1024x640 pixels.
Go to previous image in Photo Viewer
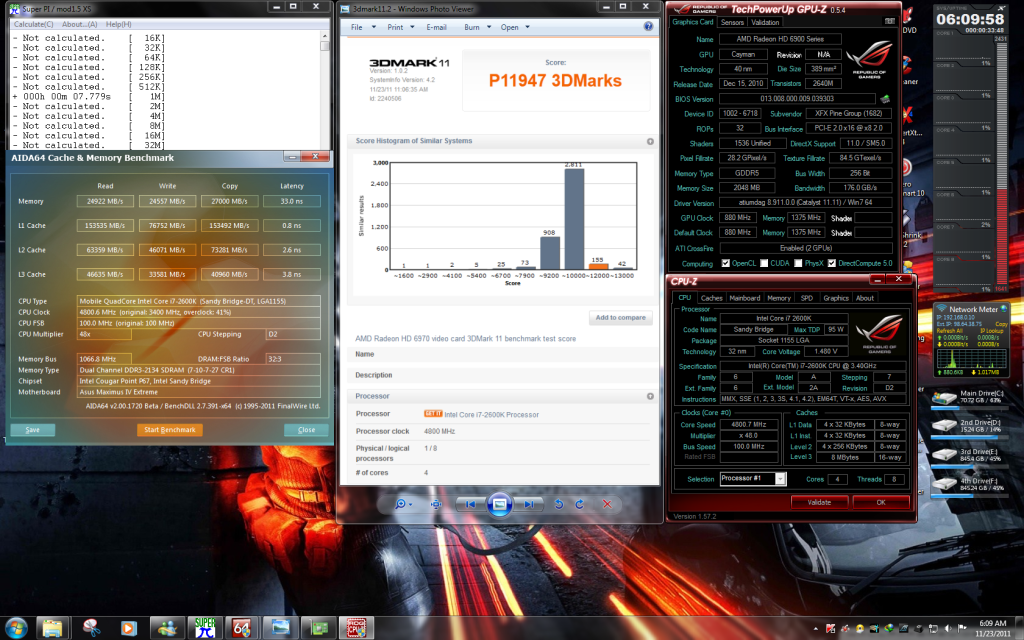(470, 504)
